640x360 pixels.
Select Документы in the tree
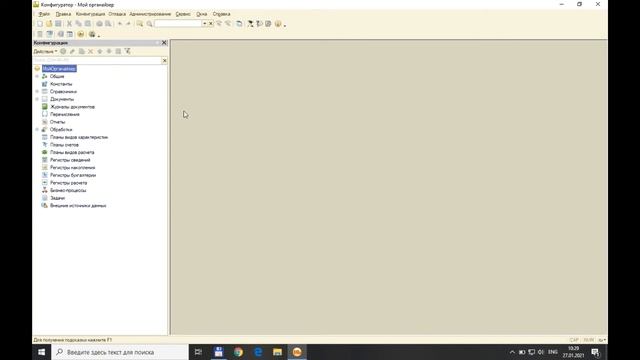(62, 99)
